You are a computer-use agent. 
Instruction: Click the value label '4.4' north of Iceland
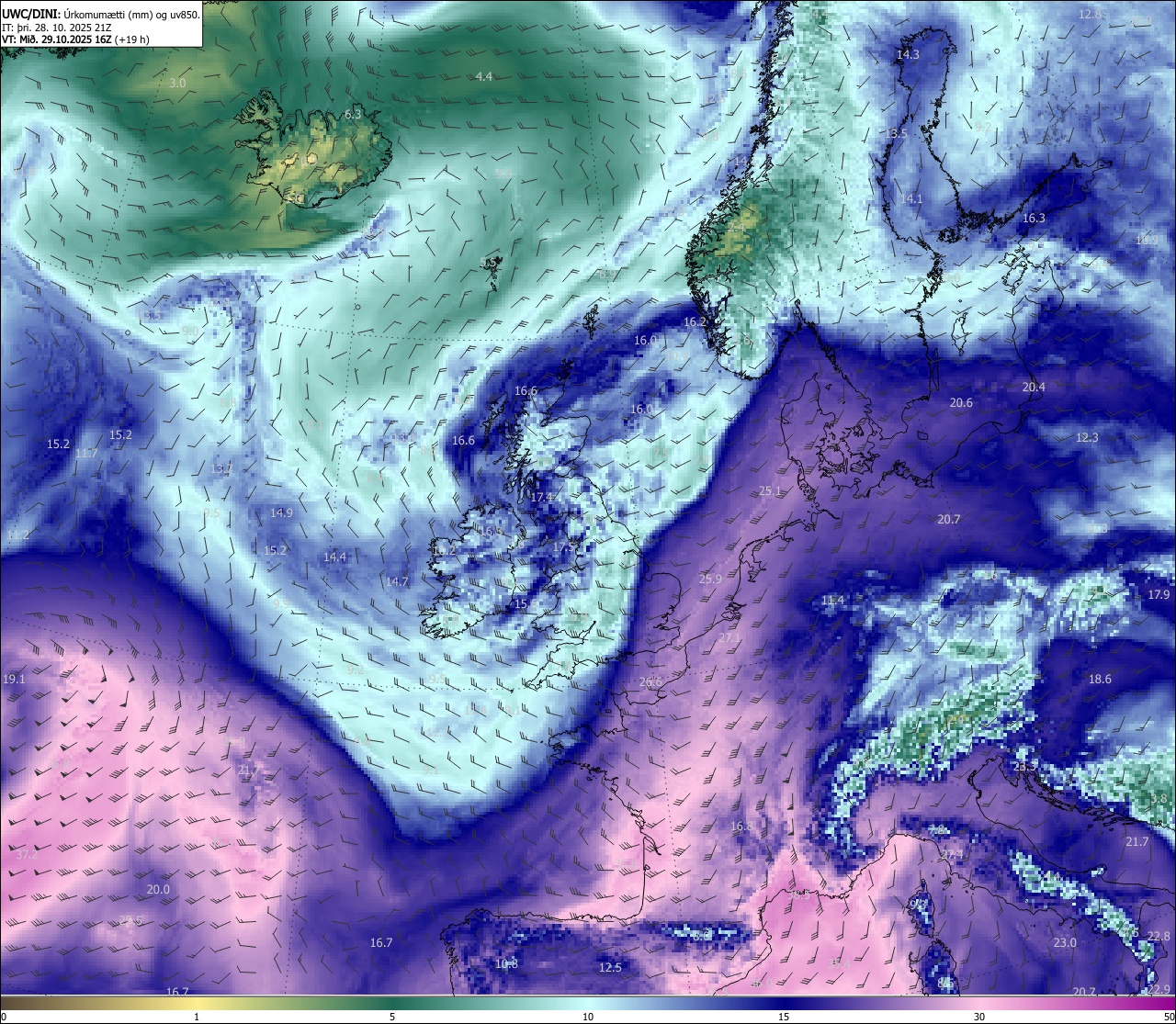pos(484,76)
